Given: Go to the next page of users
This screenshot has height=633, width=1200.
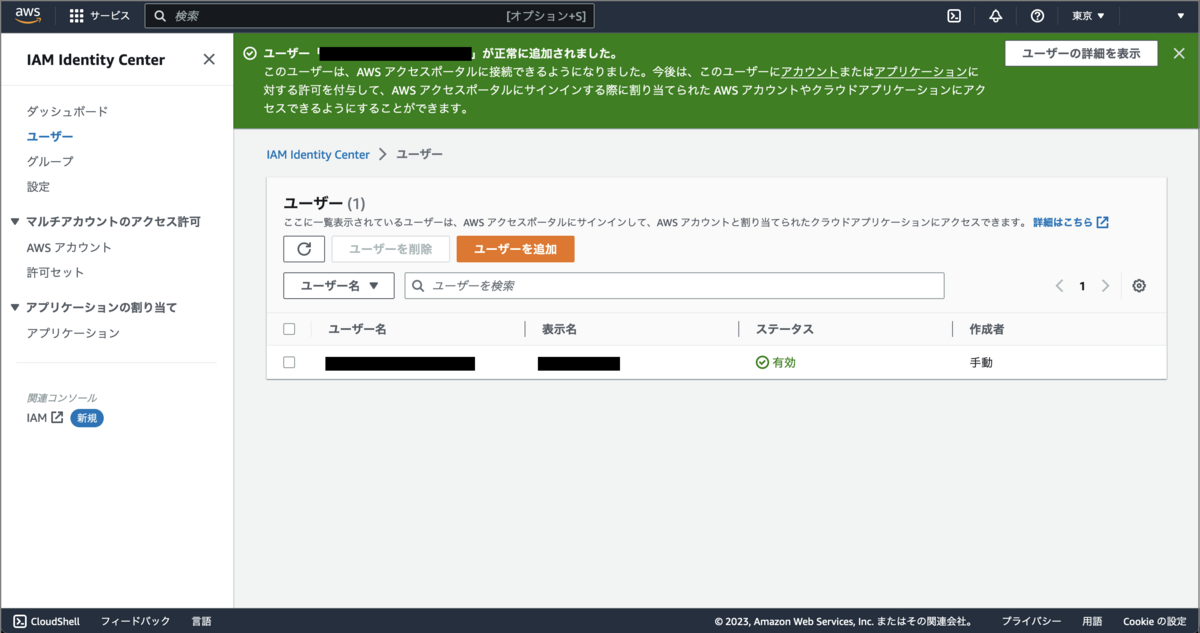Looking at the screenshot, I should pos(1105,286).
